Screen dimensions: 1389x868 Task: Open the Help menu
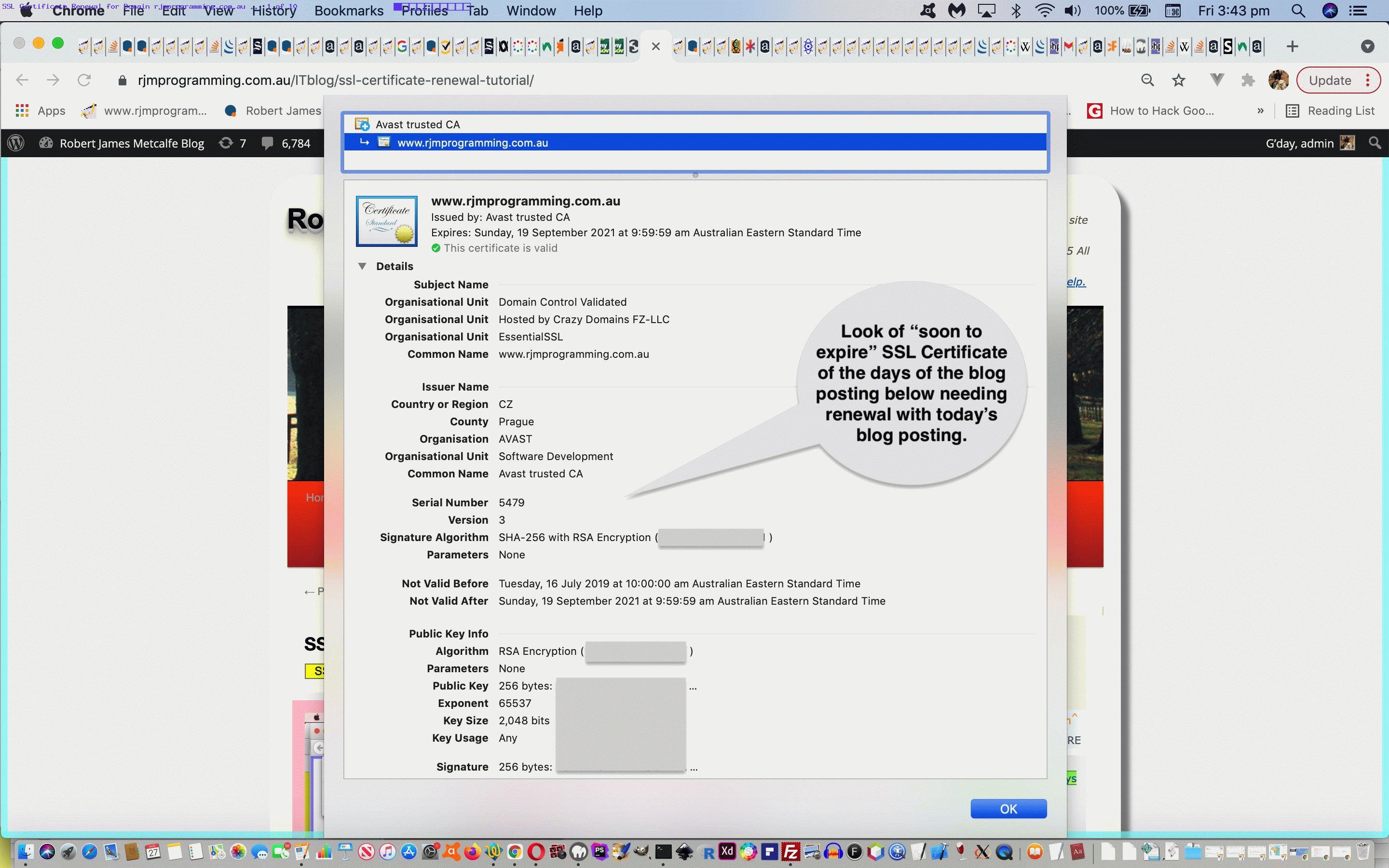588,10
